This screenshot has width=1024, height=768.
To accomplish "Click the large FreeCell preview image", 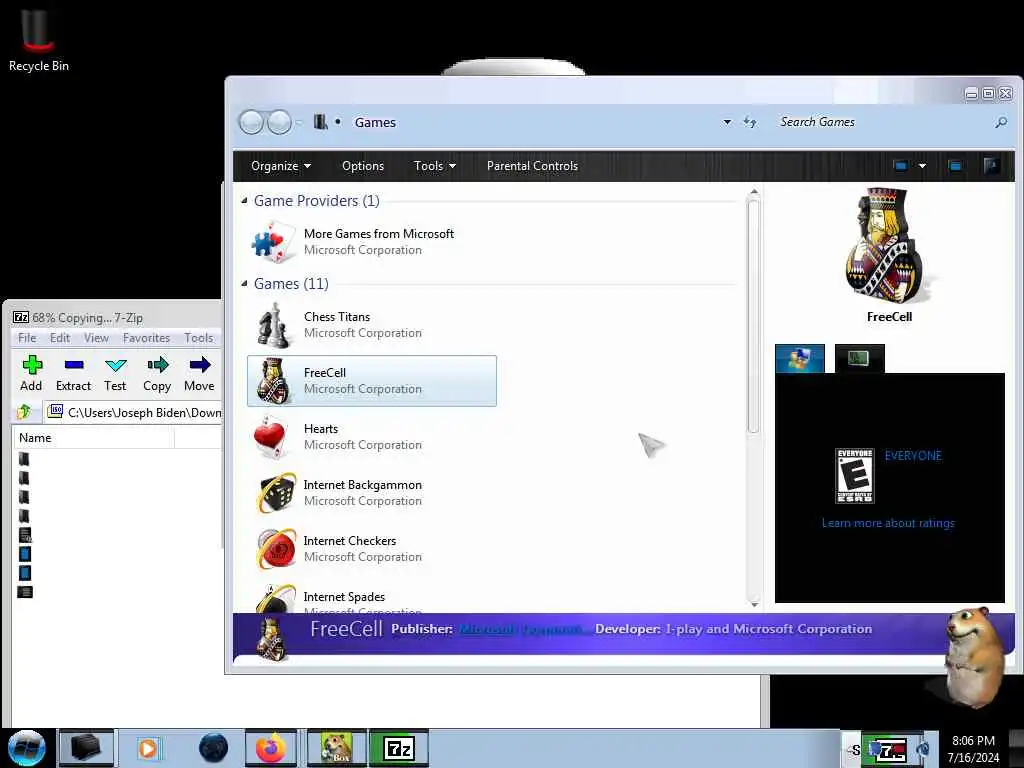I will (x=889, y=247).
